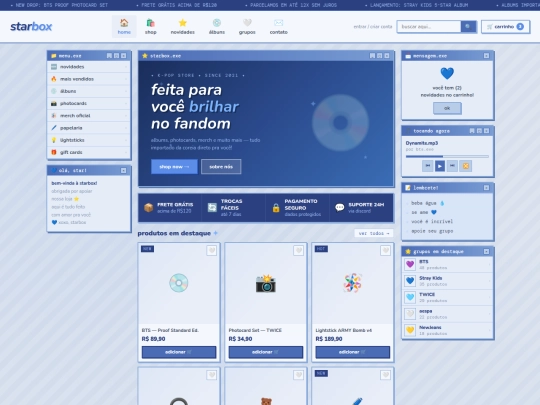
Task: Click the ver todos link
Action: [374, 233]
